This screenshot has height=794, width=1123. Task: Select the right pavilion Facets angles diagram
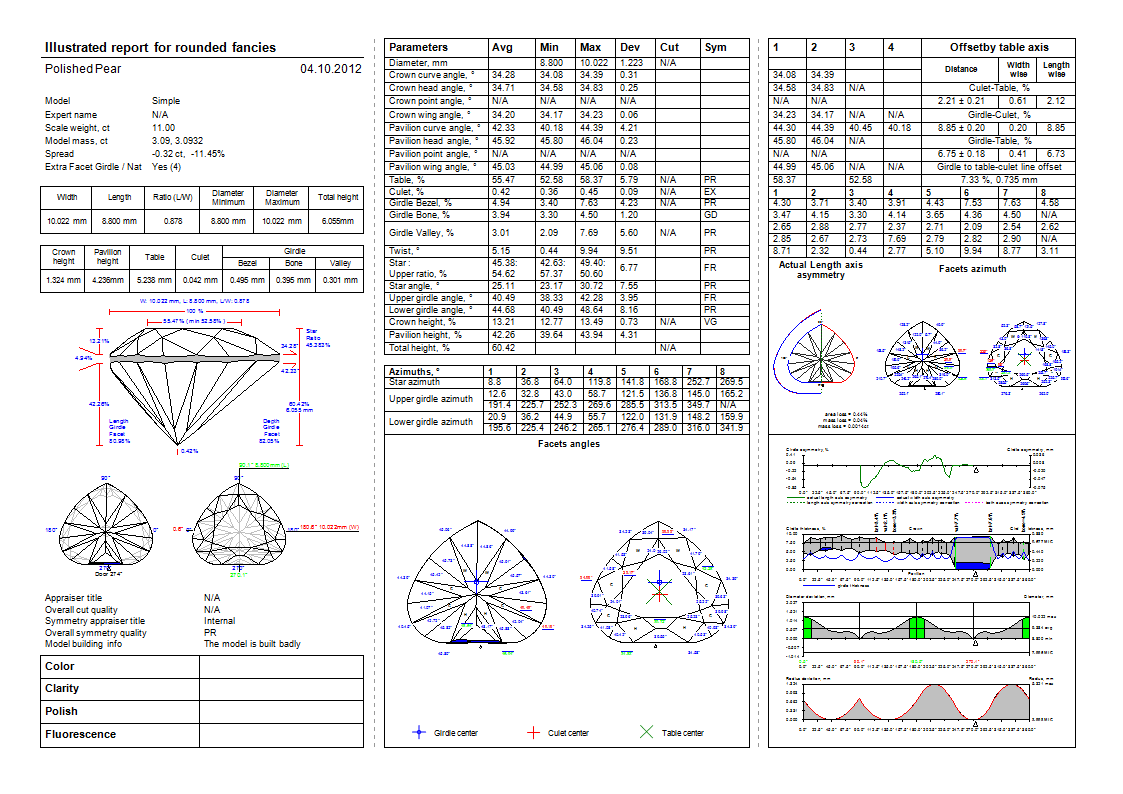click(x=657, y=582)
